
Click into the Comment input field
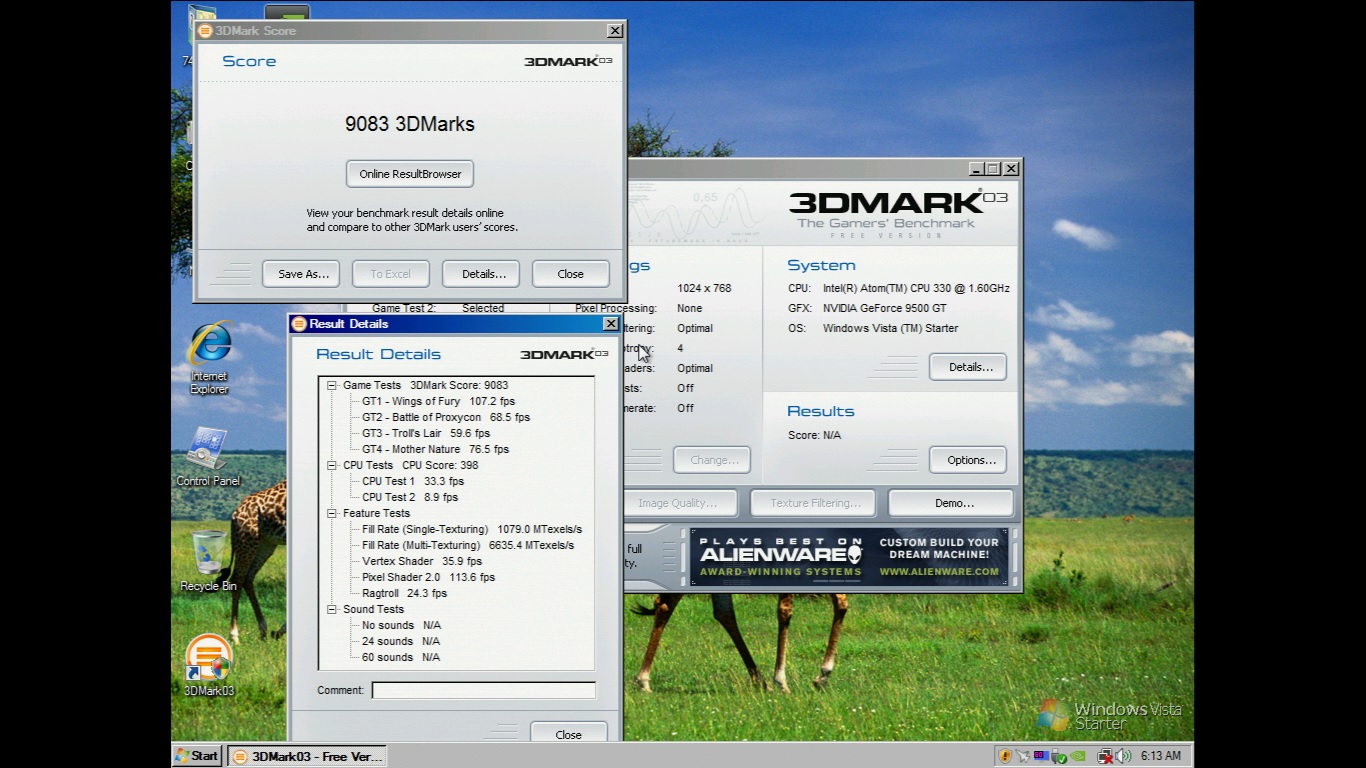(484, 690)
